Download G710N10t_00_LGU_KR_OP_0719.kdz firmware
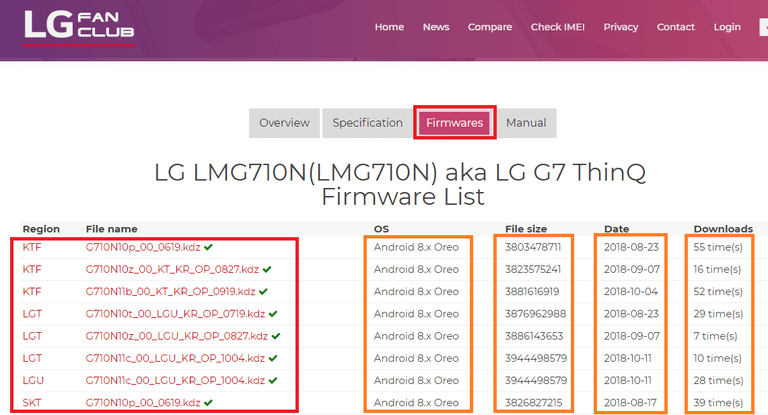This screenshot has height=415, width=768. (x=175, y=314)
